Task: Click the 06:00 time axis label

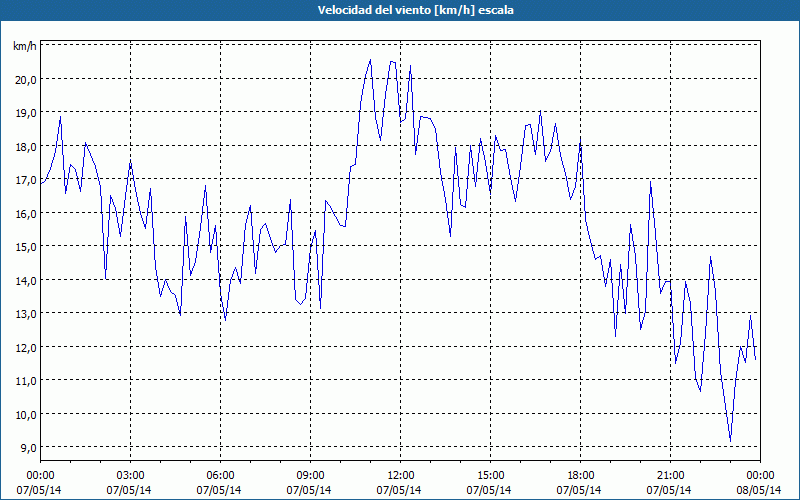Action: click(x=220, y=476)
